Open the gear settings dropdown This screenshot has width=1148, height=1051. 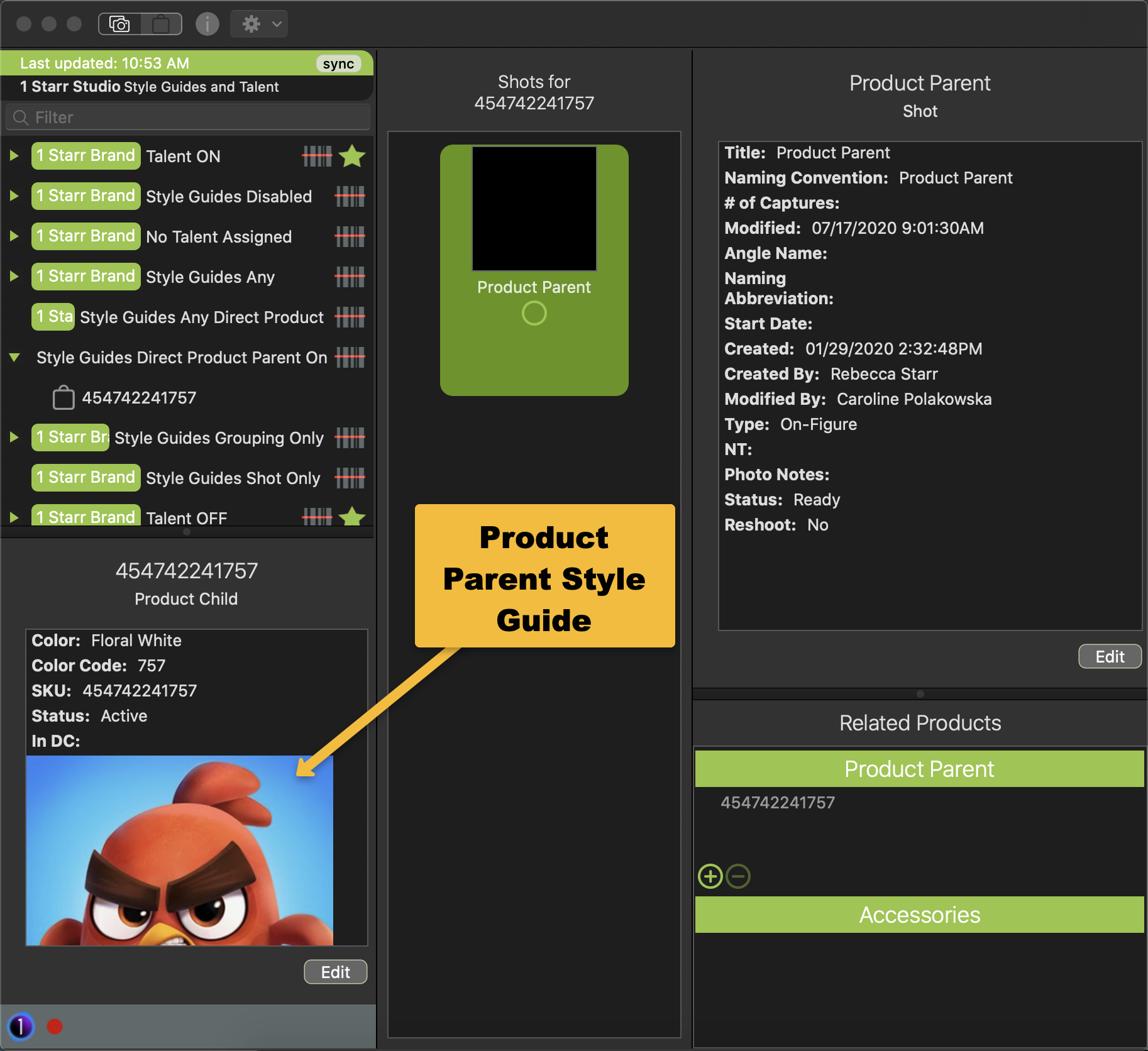click(x=259, y=25)
